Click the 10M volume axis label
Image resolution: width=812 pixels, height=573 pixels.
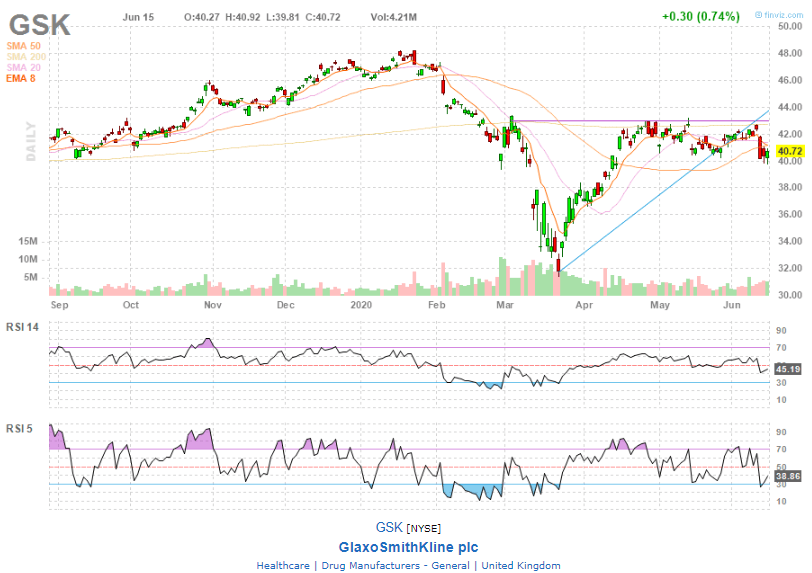(x=28, y=259)
